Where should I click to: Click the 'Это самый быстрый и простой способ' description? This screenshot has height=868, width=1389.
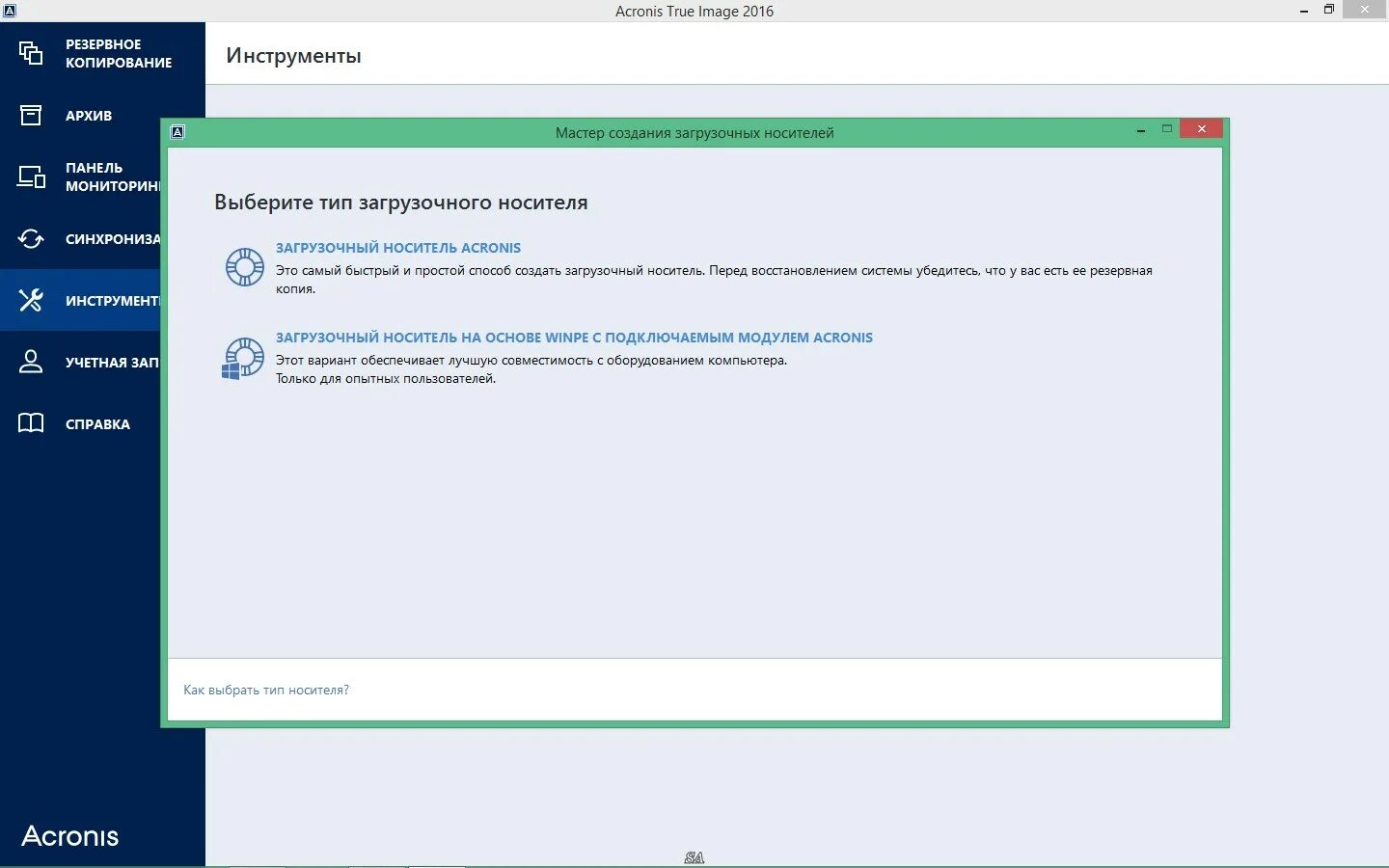[x=714, y=280]
